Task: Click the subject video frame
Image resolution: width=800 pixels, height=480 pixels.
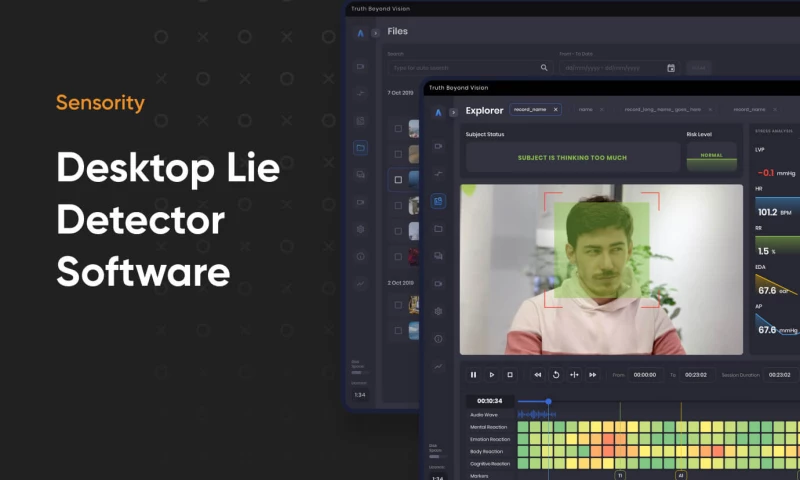Action: click(x=601, y=269)
